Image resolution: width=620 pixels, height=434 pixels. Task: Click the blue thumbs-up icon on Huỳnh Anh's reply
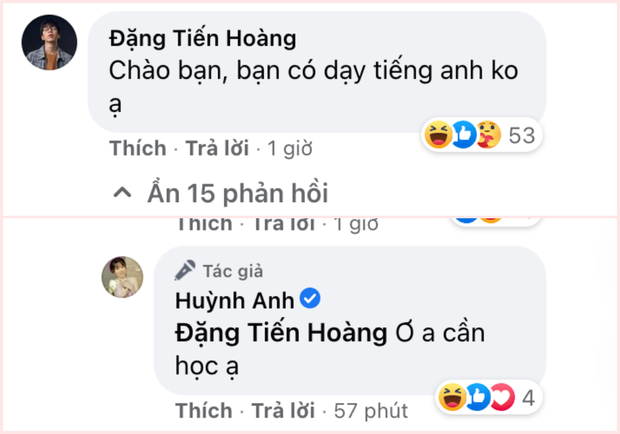tap(478, 397)
